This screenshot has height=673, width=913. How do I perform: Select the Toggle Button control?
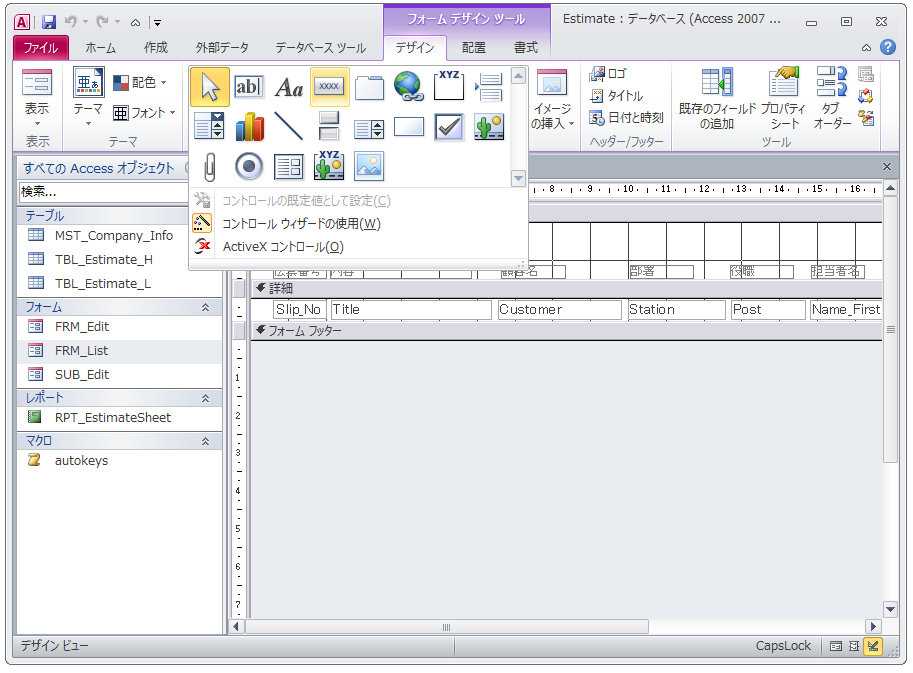[330, 126]
